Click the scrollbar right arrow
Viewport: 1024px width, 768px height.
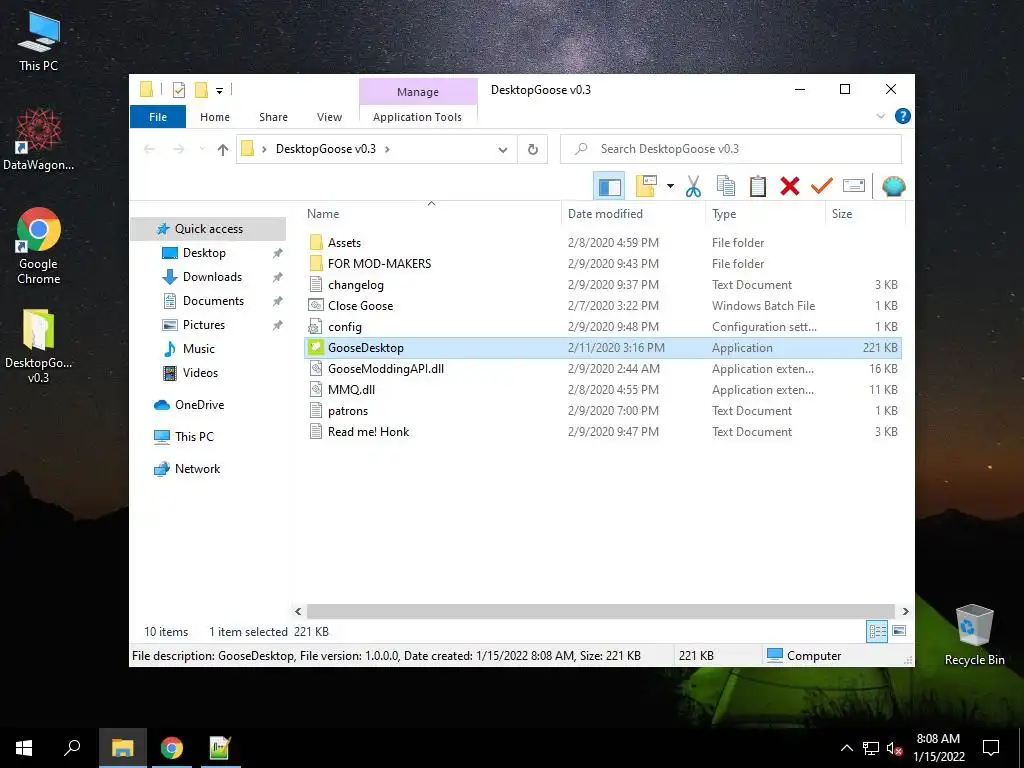pos(905,611)
